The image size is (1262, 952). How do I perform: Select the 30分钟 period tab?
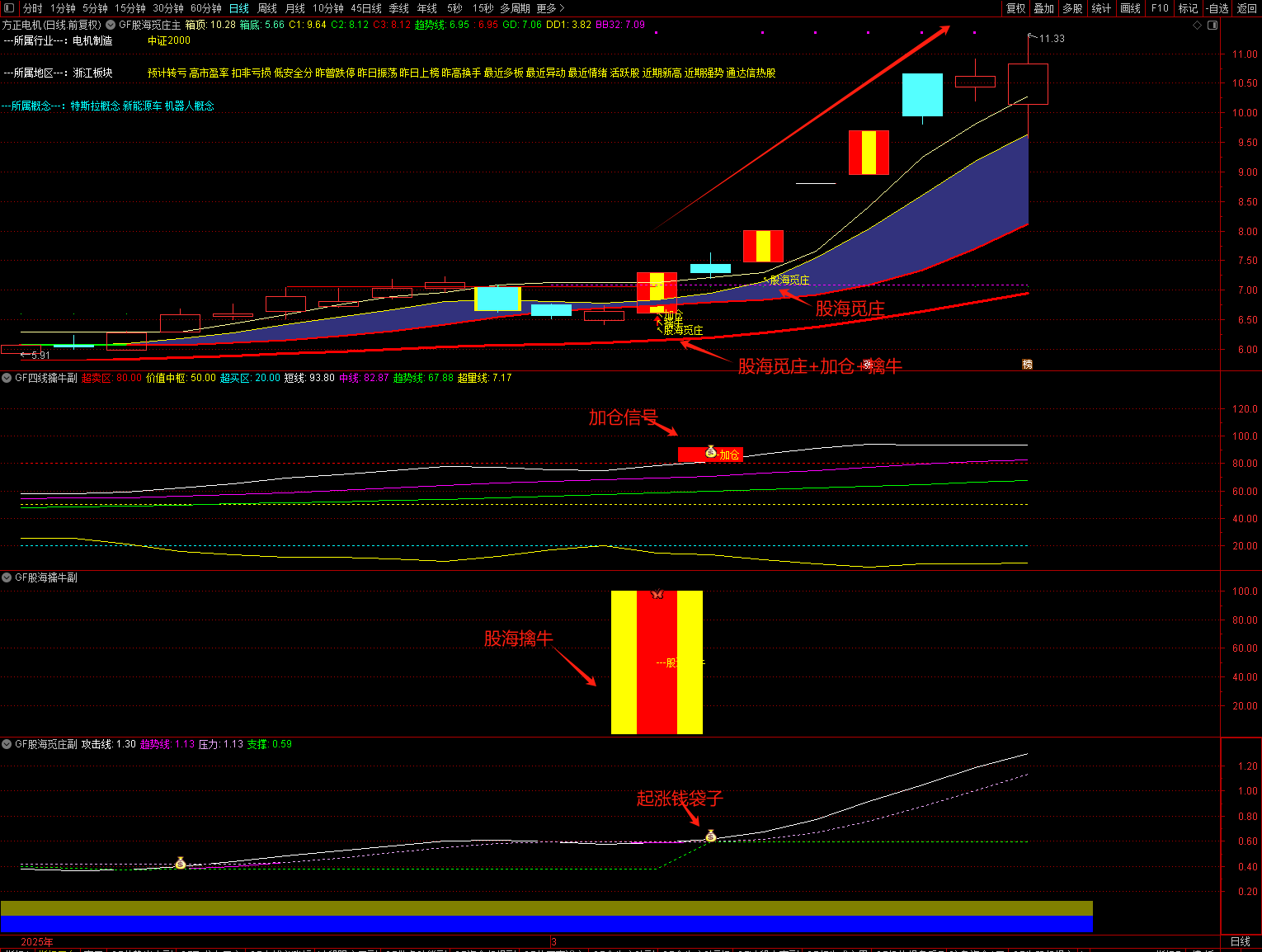tap(168, 8)
